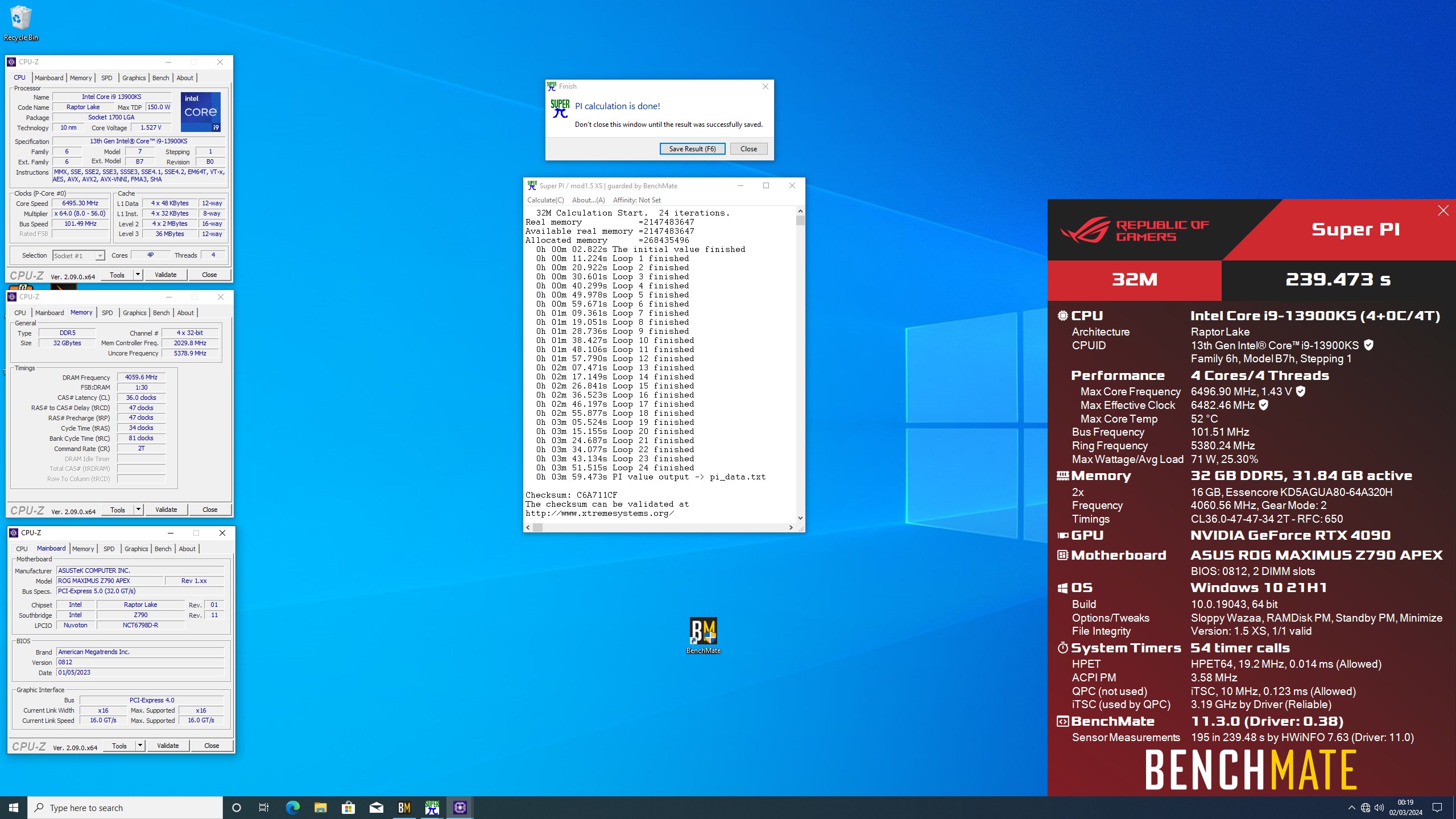Open network status tray icon
The width and height of the screenshot is (1456, 819).
tap(1366, 808)
